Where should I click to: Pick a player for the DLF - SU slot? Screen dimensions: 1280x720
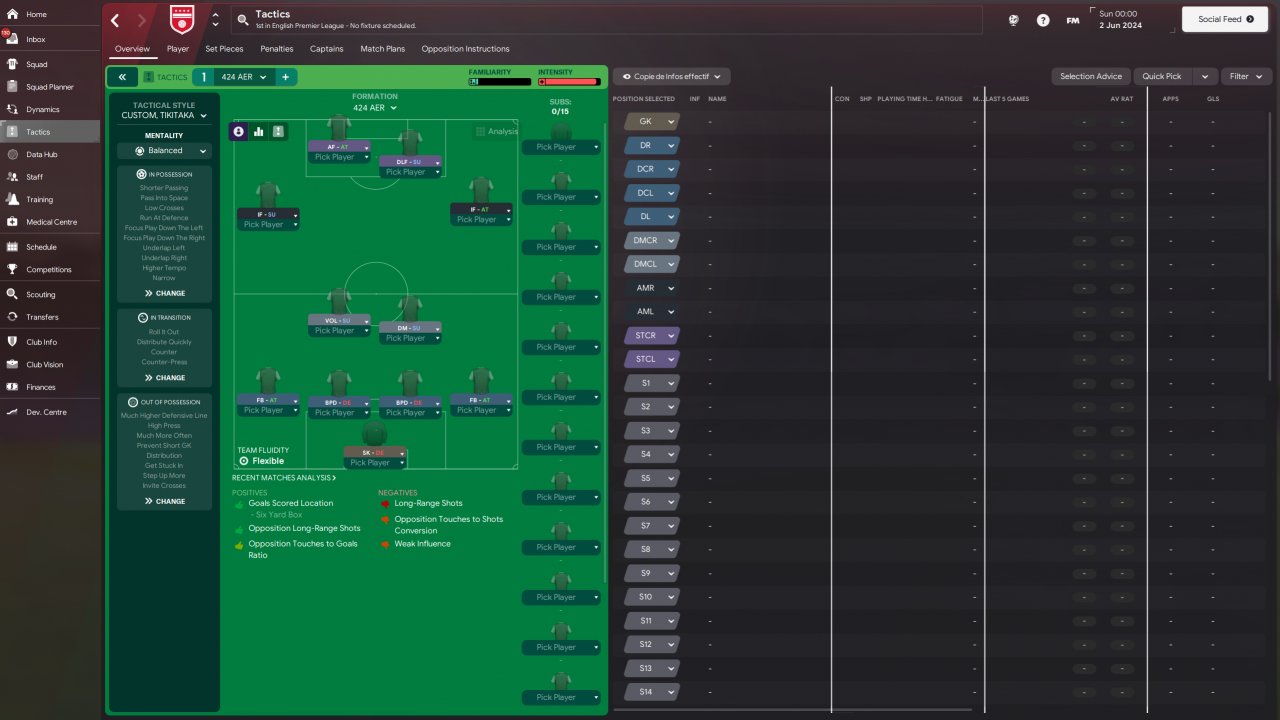(410, 172)
